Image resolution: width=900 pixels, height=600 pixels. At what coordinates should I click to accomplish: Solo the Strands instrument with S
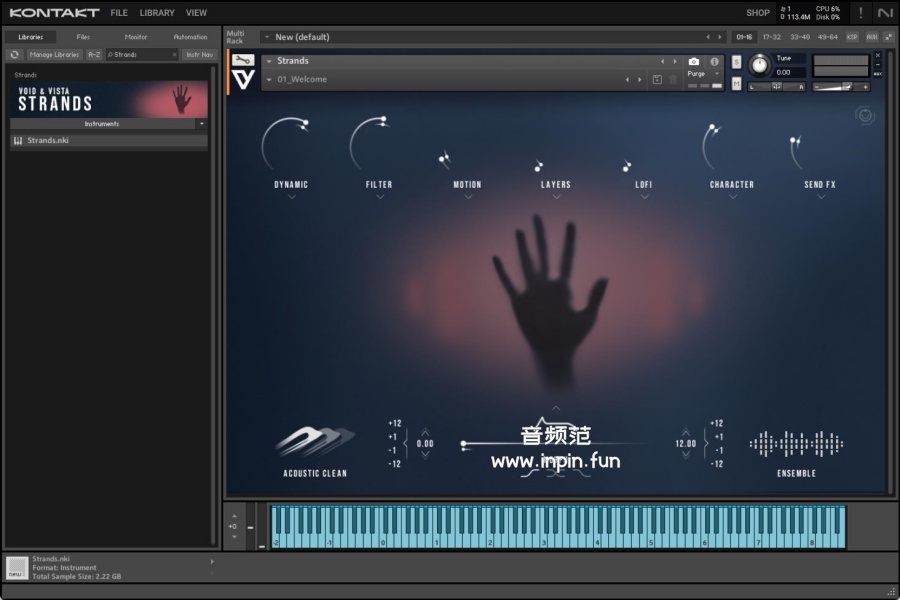[x=736, y=61]
